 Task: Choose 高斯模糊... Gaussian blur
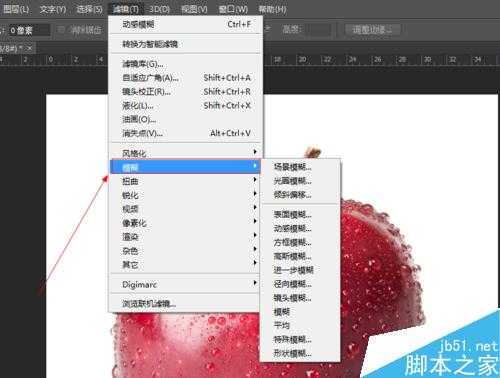(x=300, y=256)
